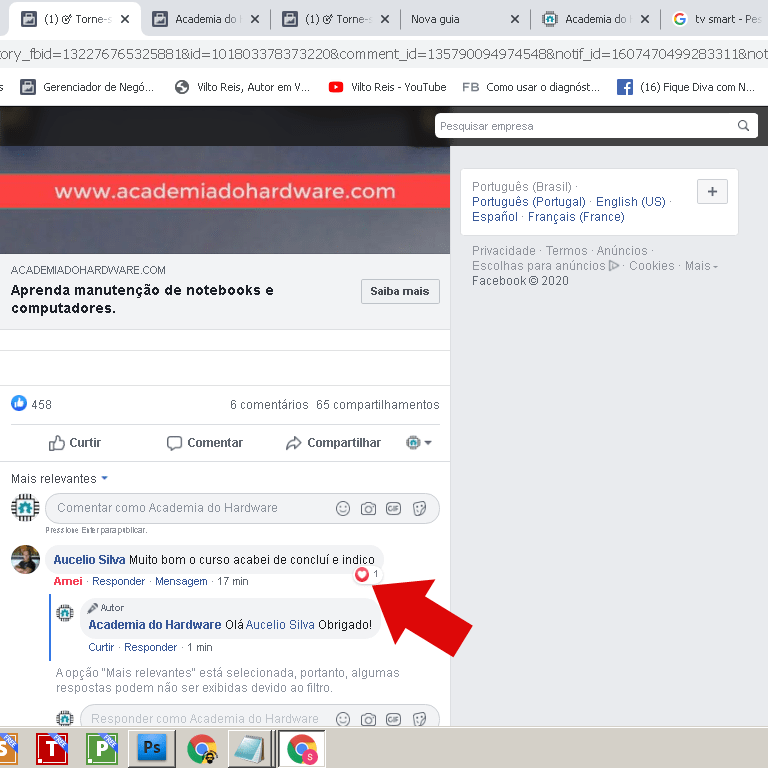Viewport: 768px width, 768px height.
Task: Switch language to Português (Portugal)
Action: 528,202
